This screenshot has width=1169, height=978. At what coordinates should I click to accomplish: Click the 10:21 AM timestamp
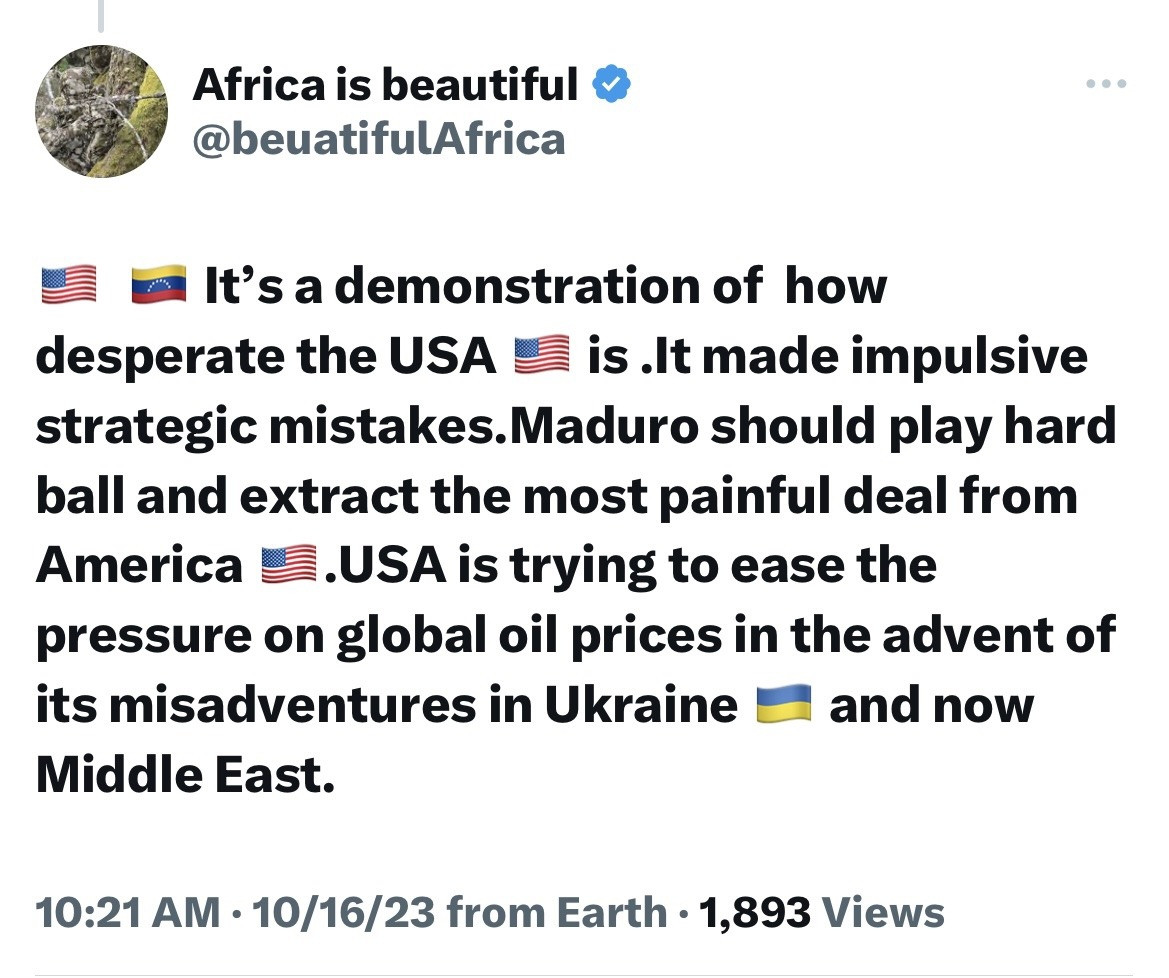(x=128, y=912)
